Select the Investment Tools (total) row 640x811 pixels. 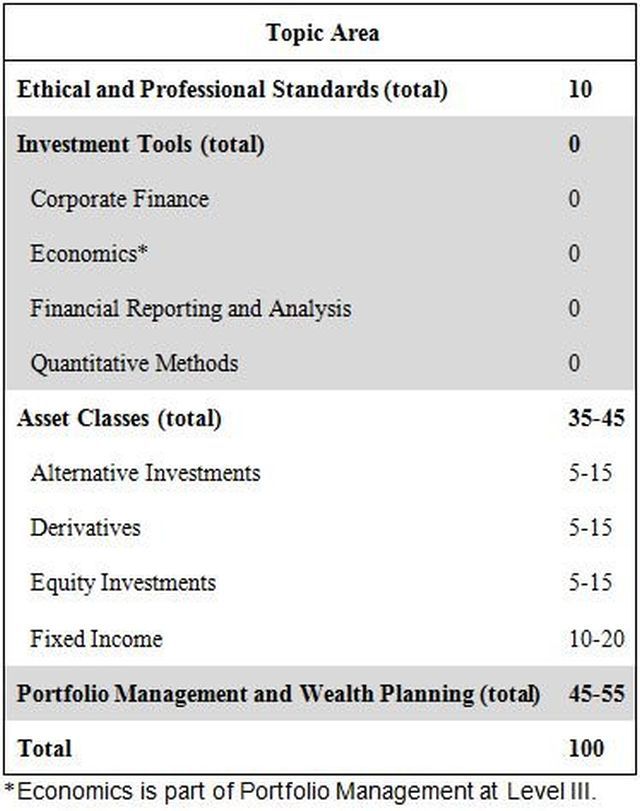pyautogui.click(x=320, y=144)
